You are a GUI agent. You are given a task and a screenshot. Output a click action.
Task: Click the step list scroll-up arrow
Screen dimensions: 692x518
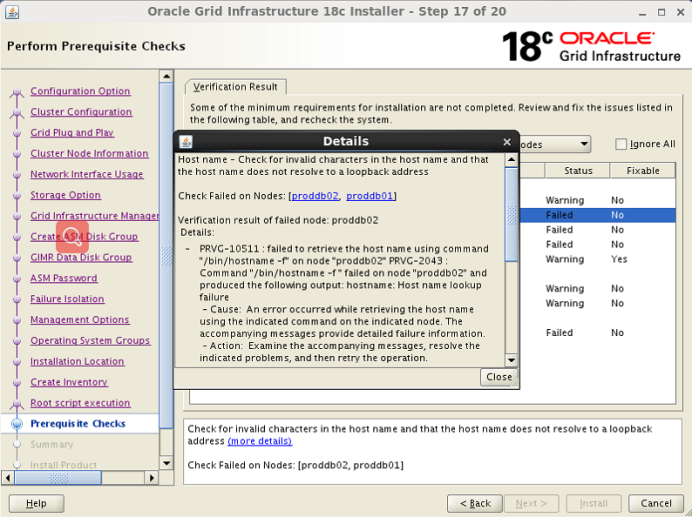coord(166,77)
